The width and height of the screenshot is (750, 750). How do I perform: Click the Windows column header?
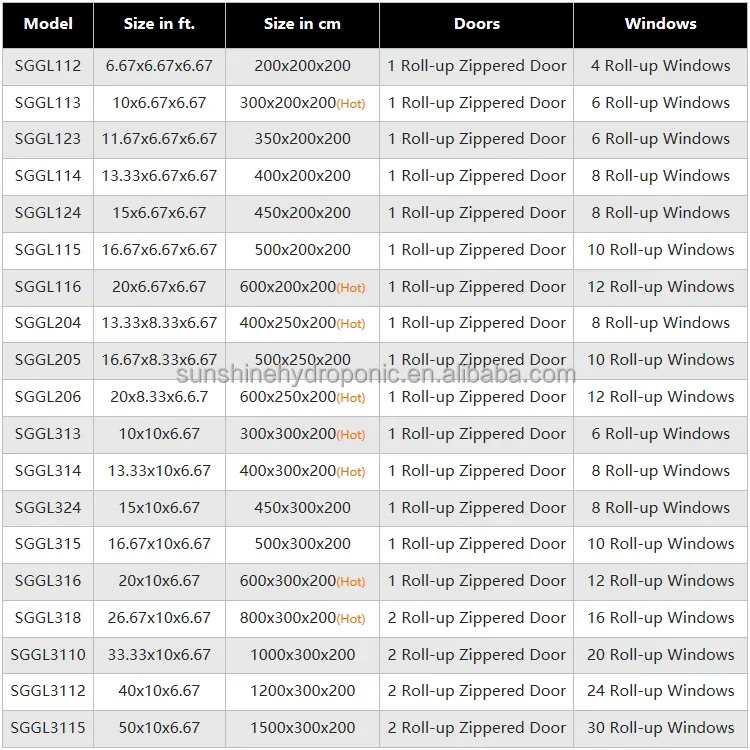(x=661, y=24)
